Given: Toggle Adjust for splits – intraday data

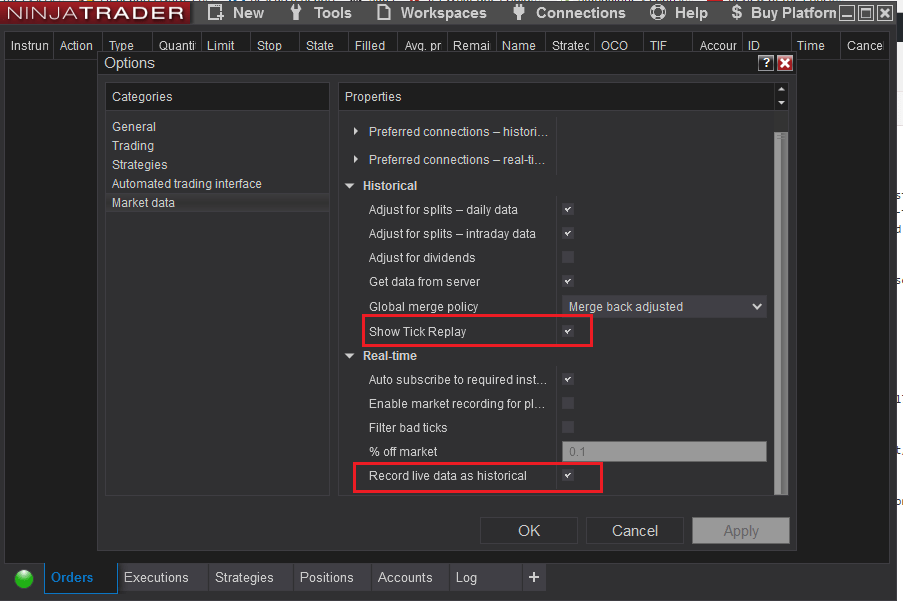Looking at the screenshot, I should [x=568, y=233].
